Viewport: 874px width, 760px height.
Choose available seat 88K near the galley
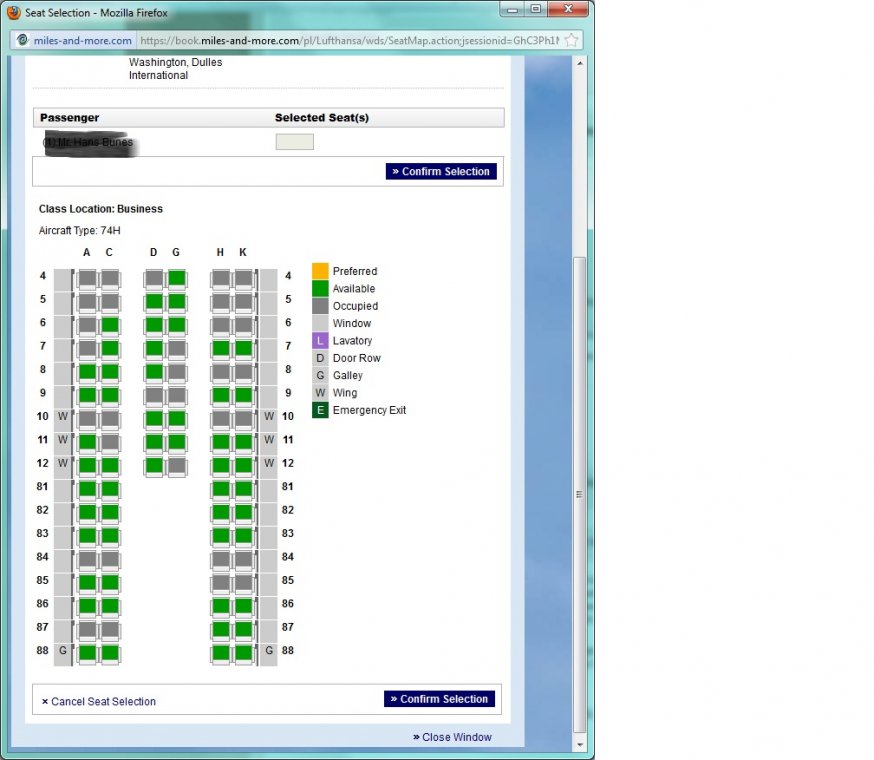pos(243,653)
